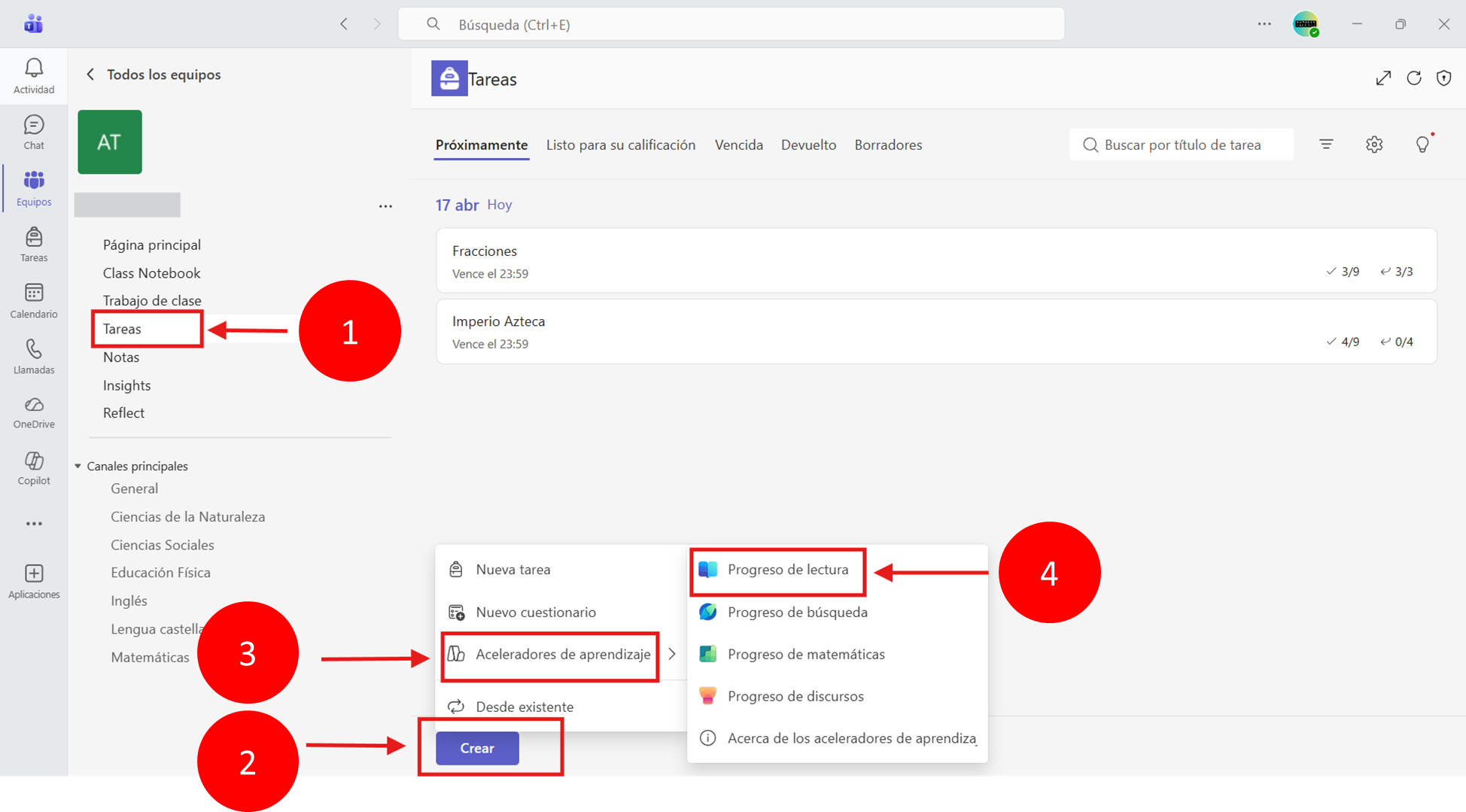
Task: Select Progreso de búsqueda
Action: [838, 612]
